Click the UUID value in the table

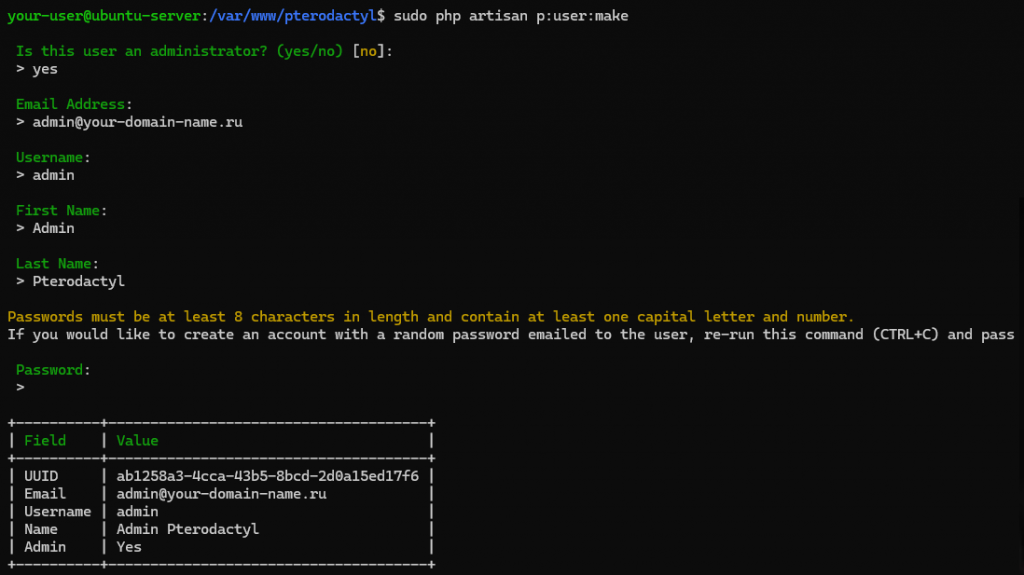267,476
